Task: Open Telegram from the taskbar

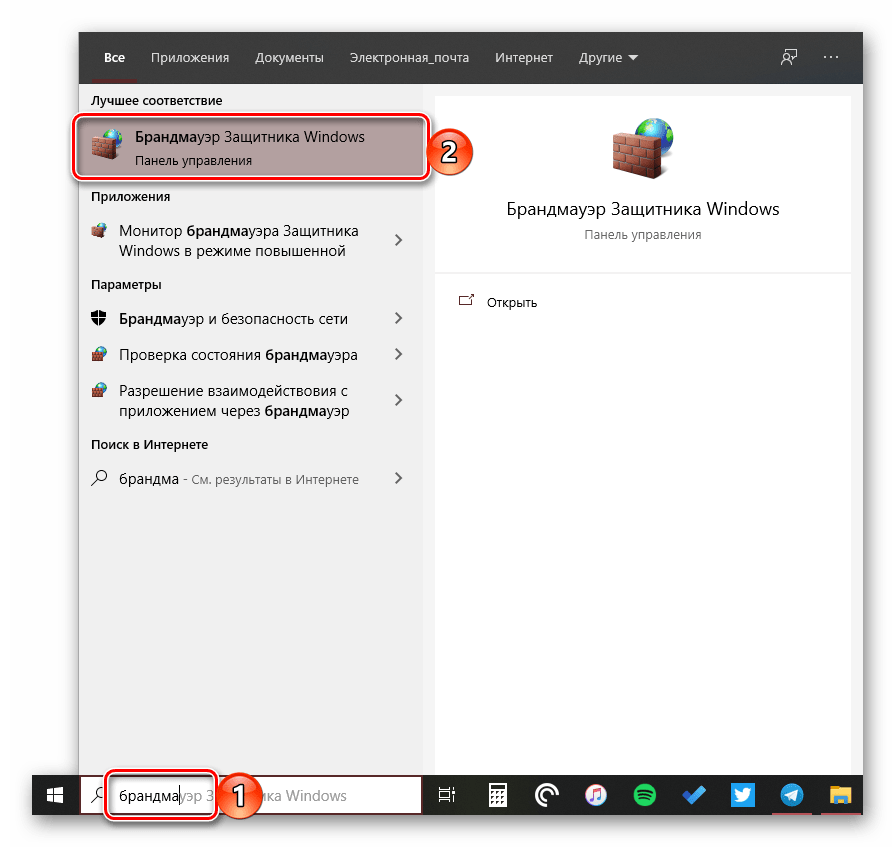Action: click(x=792, y=796)
